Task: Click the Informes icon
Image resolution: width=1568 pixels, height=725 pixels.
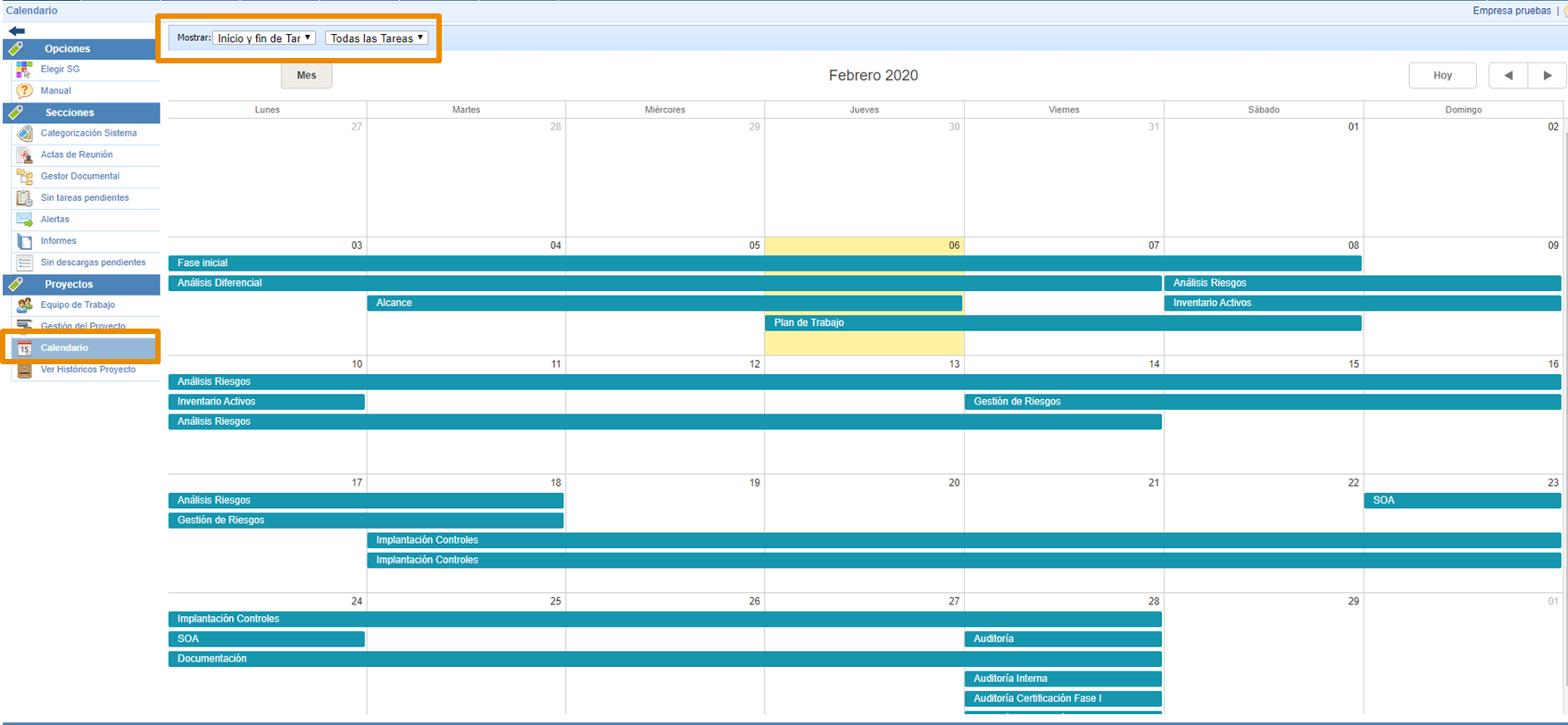Action: (25, 241)
